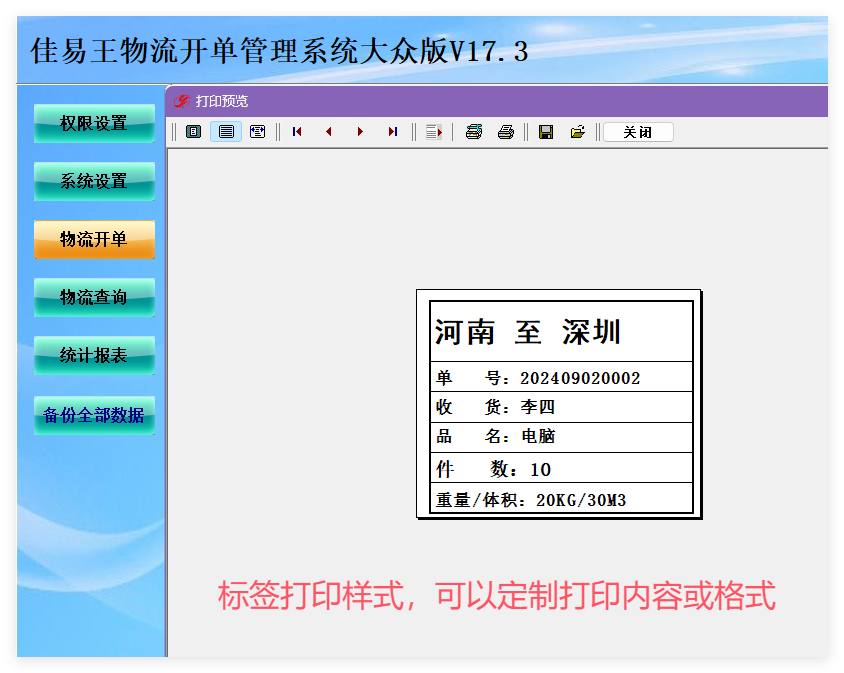This screenshot has width=844, height=673.
Task: Go to the previous page
Action: (x=329, y=132)
